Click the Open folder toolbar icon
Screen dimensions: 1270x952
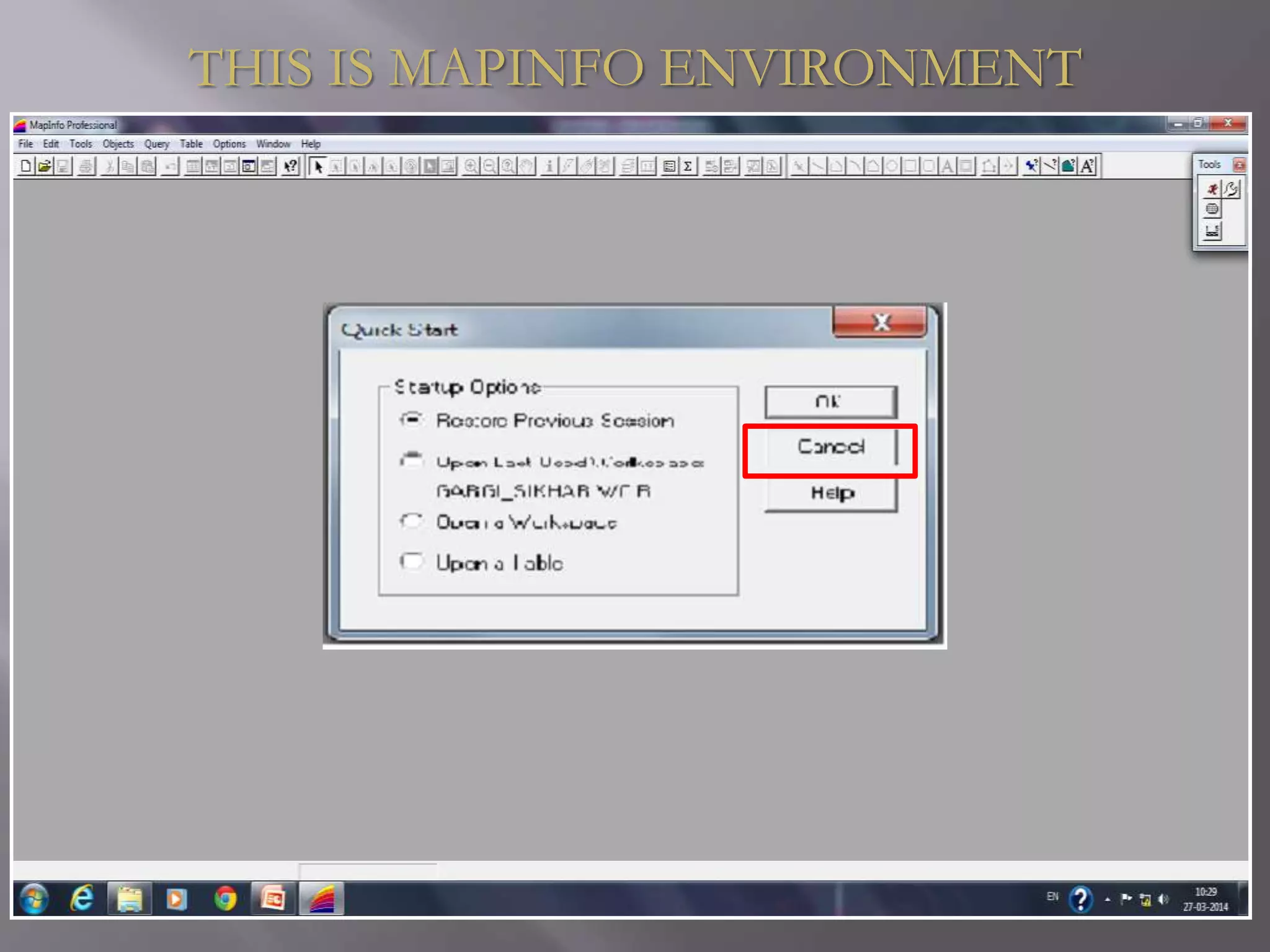(44, 166)
